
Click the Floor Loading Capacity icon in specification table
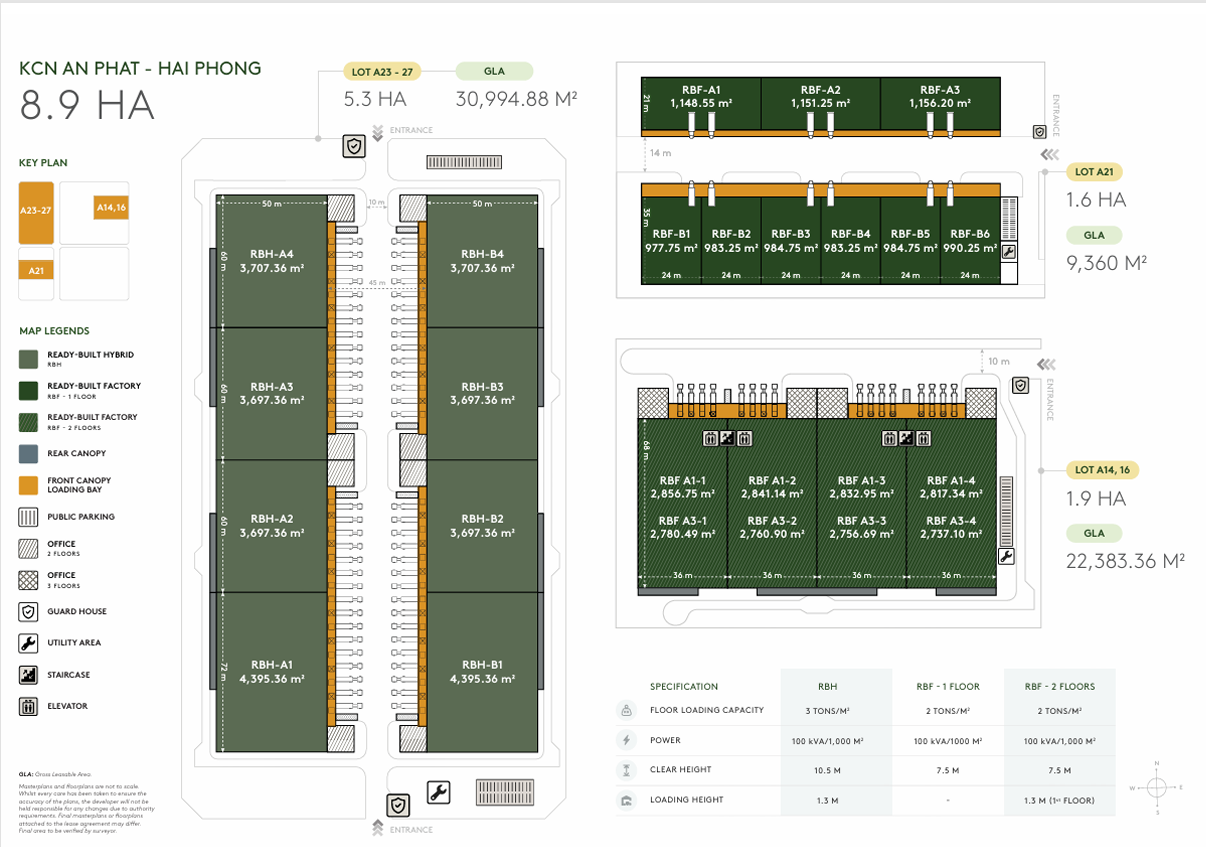(626, 710)
